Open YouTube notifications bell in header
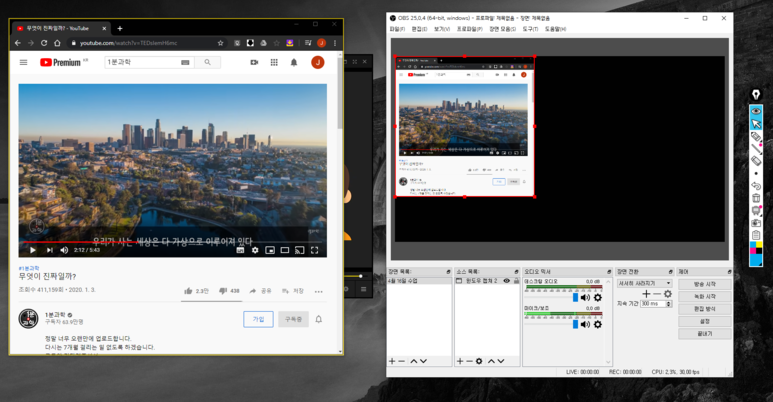 click(x=294, y=62)
